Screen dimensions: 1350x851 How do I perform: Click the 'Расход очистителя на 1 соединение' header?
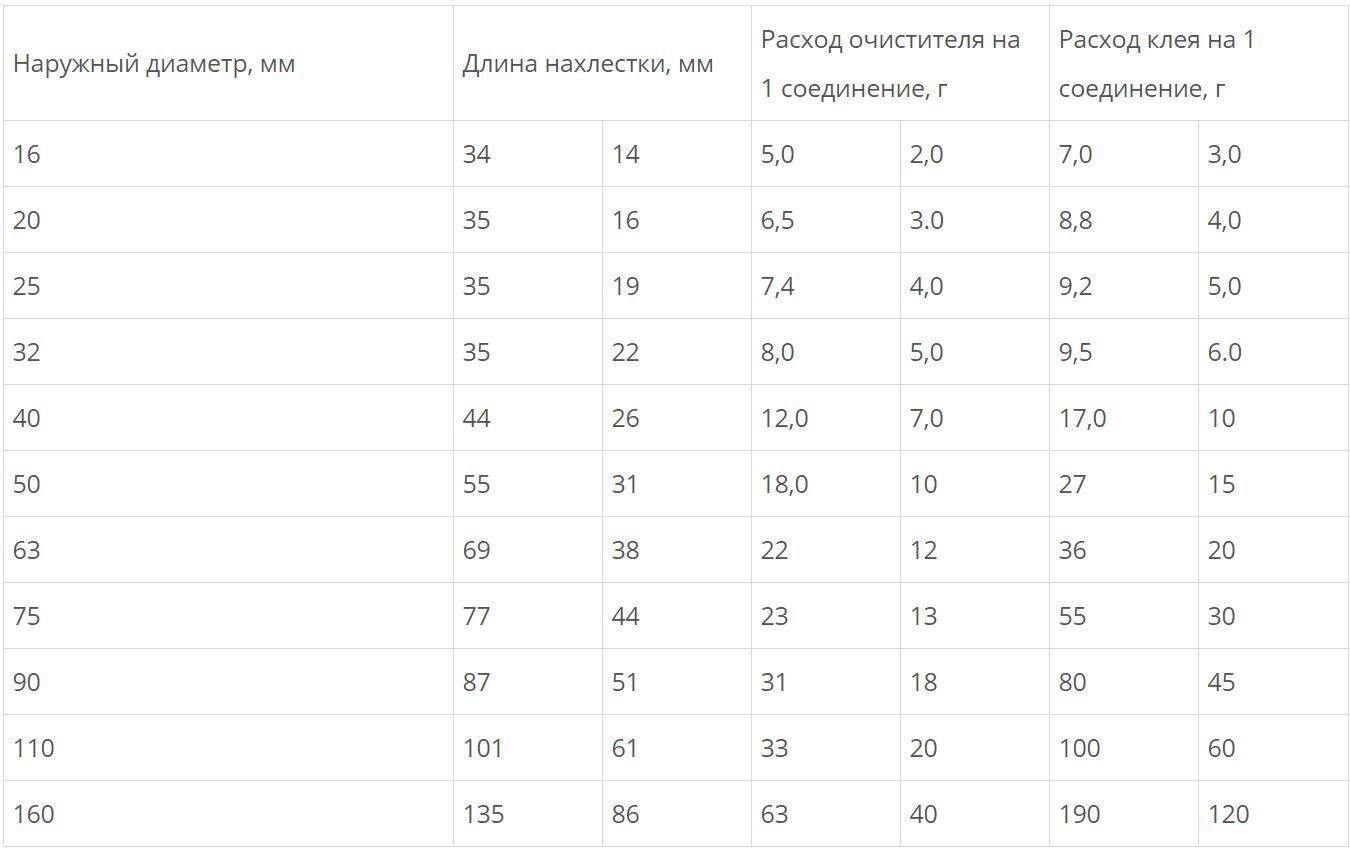889,64
